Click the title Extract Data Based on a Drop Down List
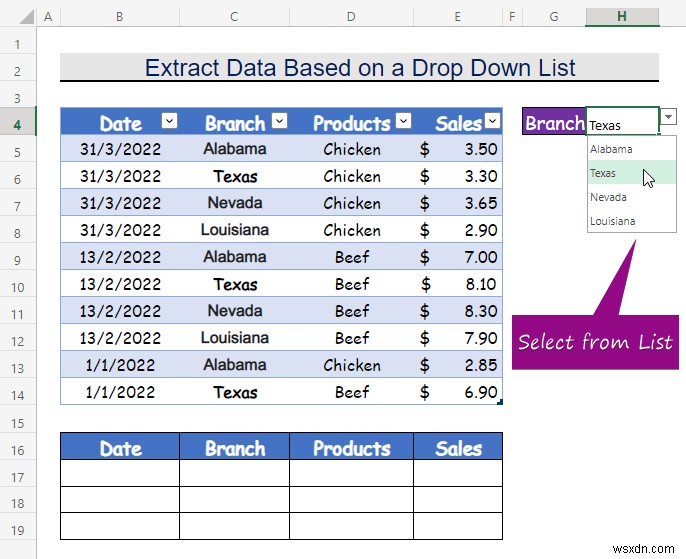Viewport: 686px width, 559px height. pyautogui.click(x=360, y=68)
